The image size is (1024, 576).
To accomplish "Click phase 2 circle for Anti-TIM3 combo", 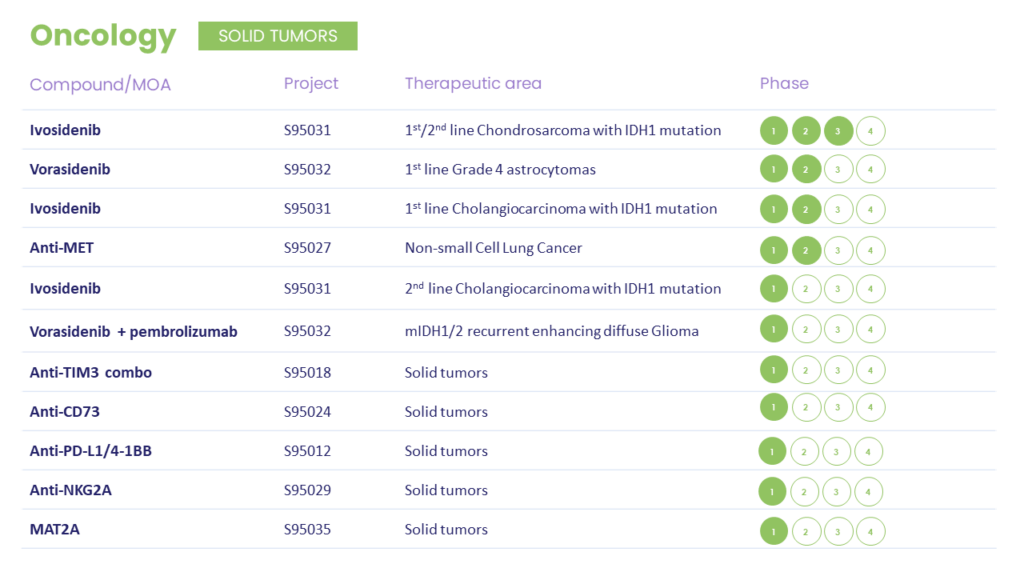I will (x=806, y=370).
